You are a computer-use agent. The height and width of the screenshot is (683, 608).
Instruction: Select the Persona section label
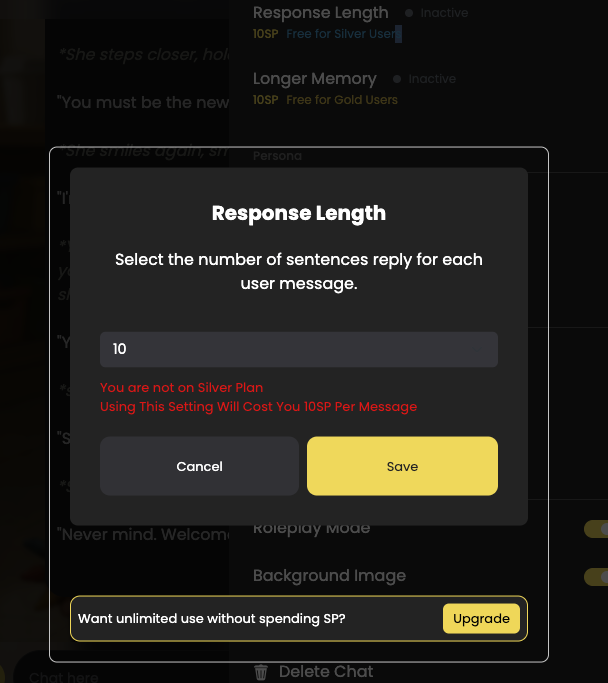[x=277, y=156]
